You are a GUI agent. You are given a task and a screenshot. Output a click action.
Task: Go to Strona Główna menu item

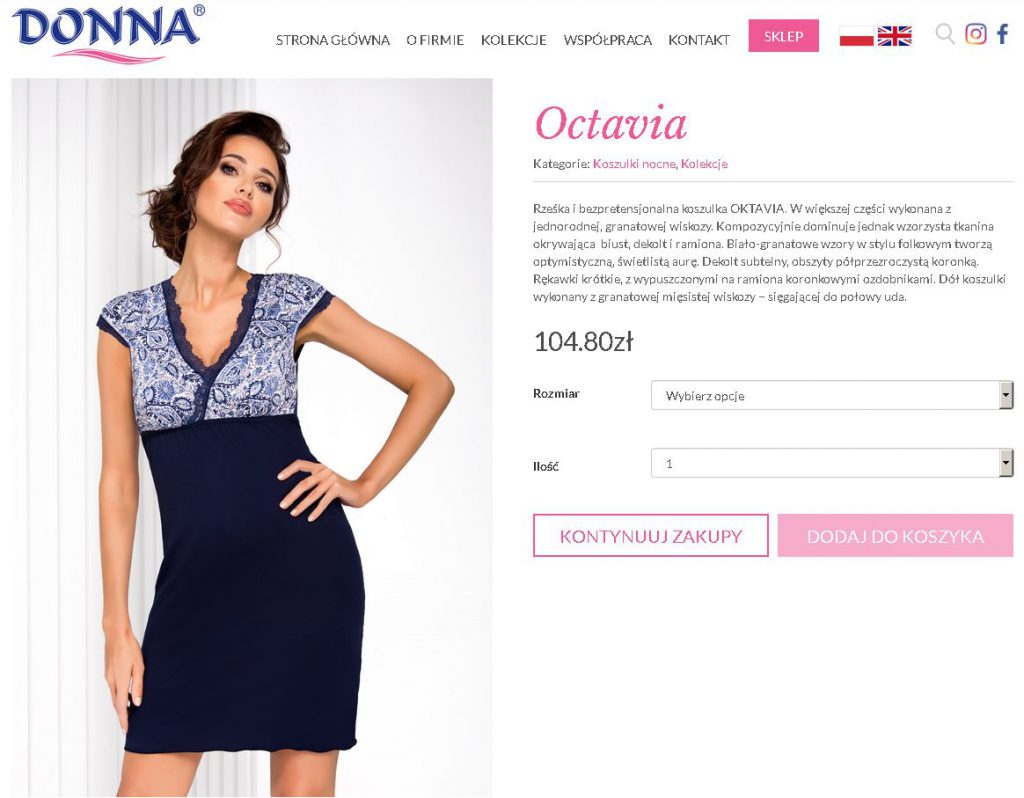(332, 40)
